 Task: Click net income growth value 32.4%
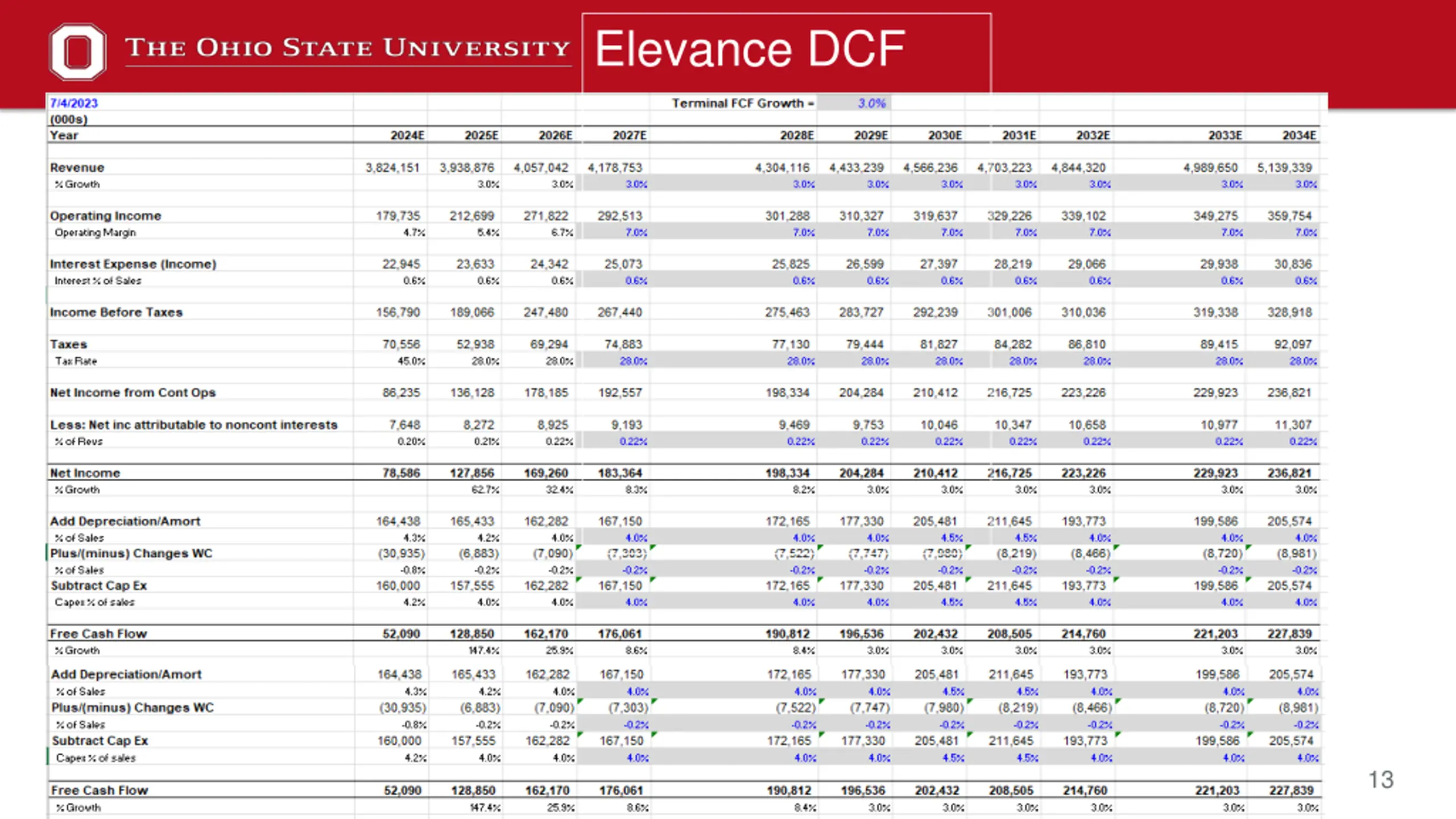[560, 490]
